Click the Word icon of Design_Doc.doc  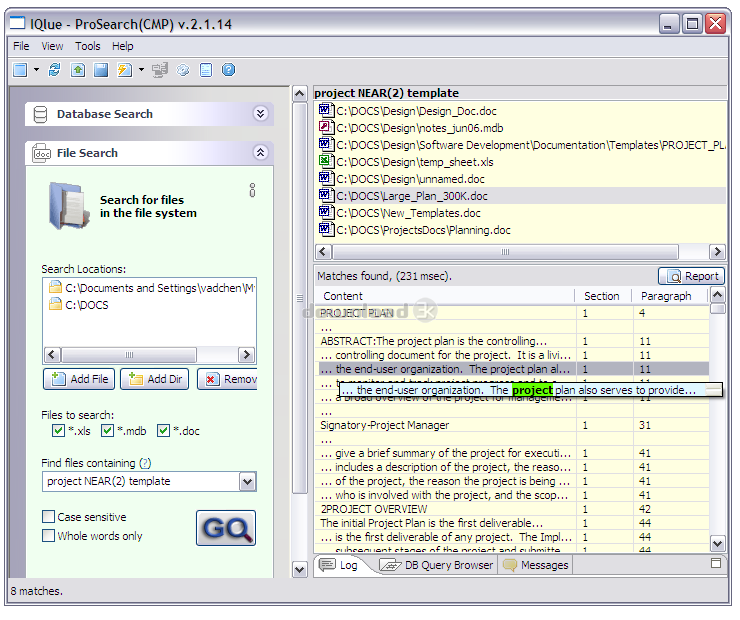tap(325, 110)
